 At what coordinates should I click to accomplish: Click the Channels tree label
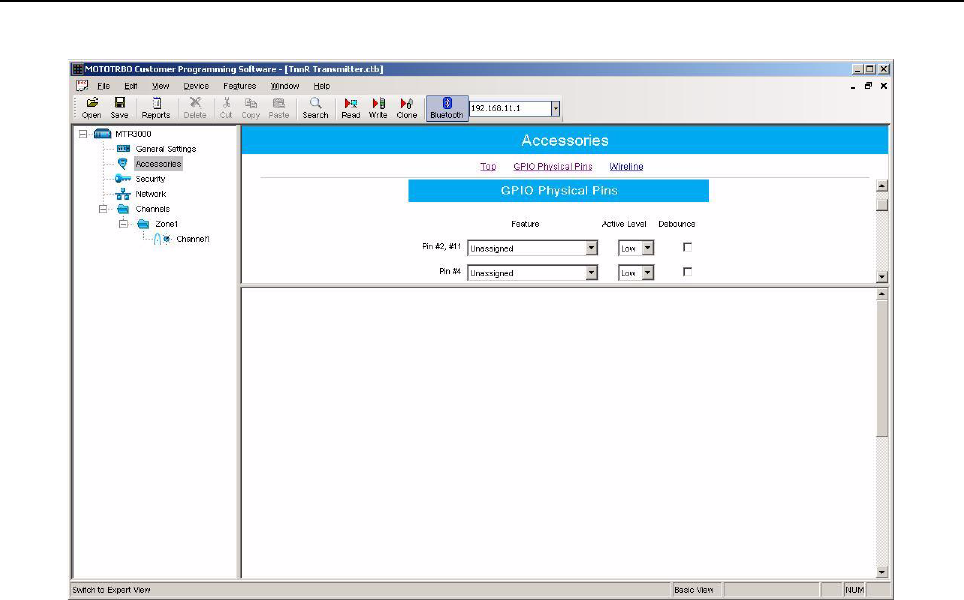pyautogui.click(x=152, y=209)
